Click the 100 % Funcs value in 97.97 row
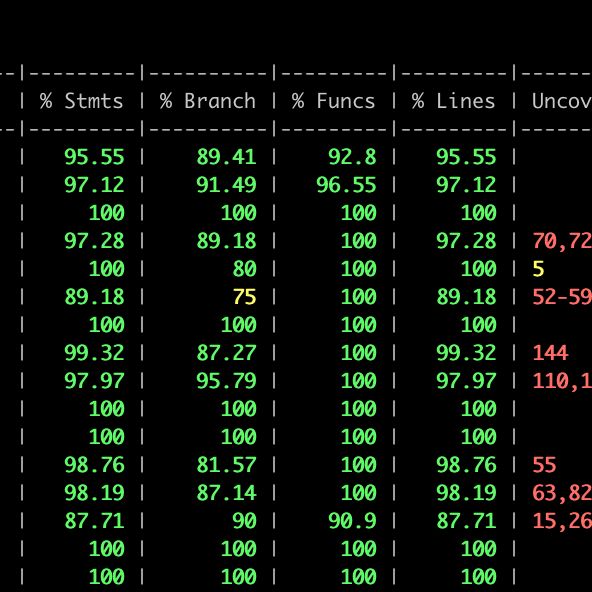Viewport: 592px width, 592px height. coord(358,381)
